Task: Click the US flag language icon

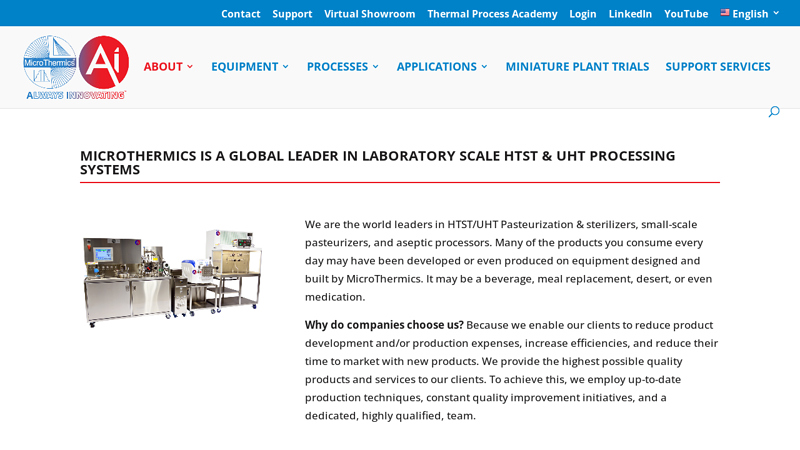Action: pos(724,13)
